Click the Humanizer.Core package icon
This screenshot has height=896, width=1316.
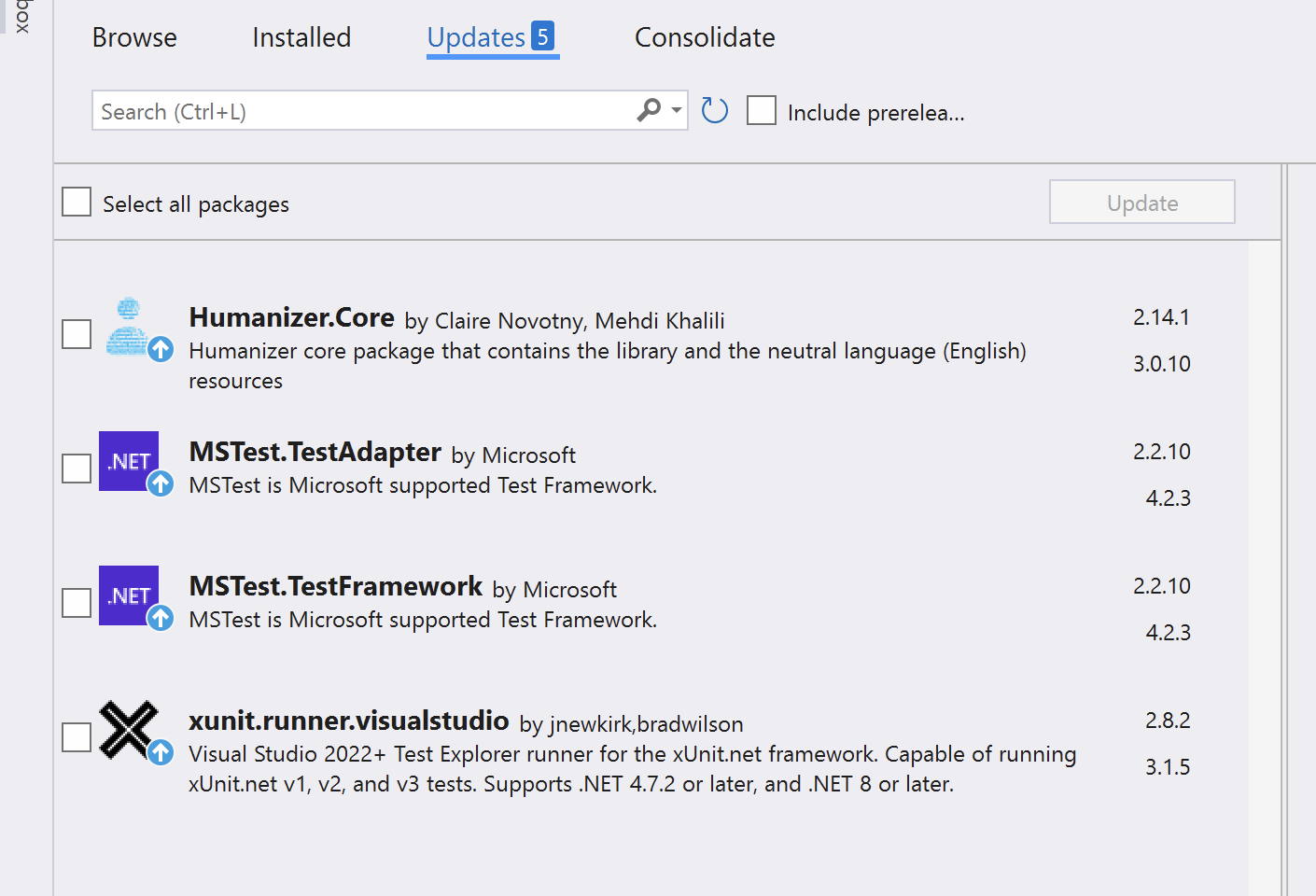[129, 328]
